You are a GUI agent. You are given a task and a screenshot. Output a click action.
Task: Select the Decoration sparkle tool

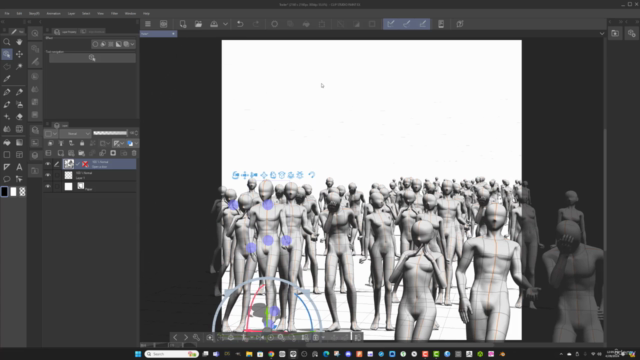point(7,117)
